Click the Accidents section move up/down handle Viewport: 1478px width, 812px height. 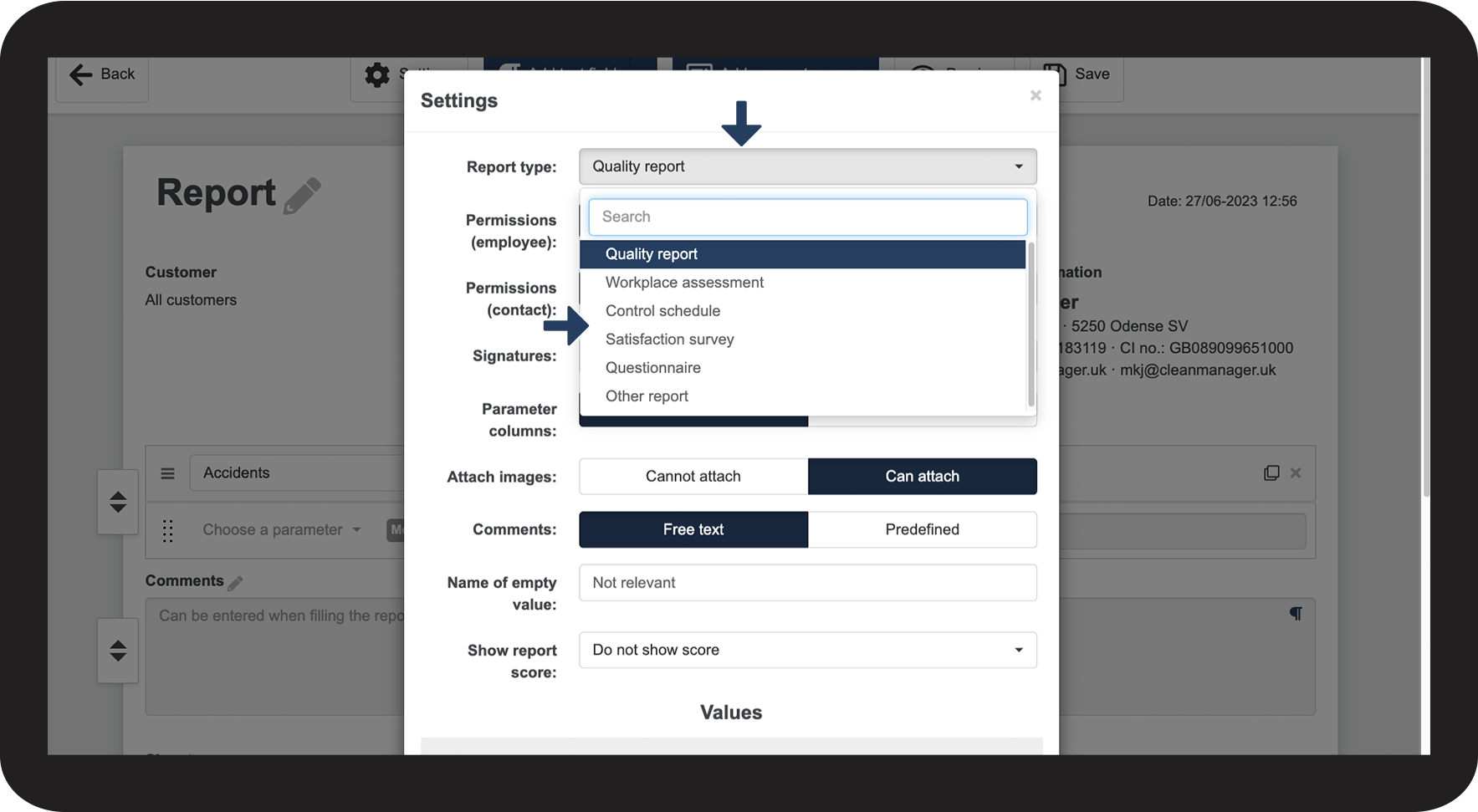coord(118,502)
